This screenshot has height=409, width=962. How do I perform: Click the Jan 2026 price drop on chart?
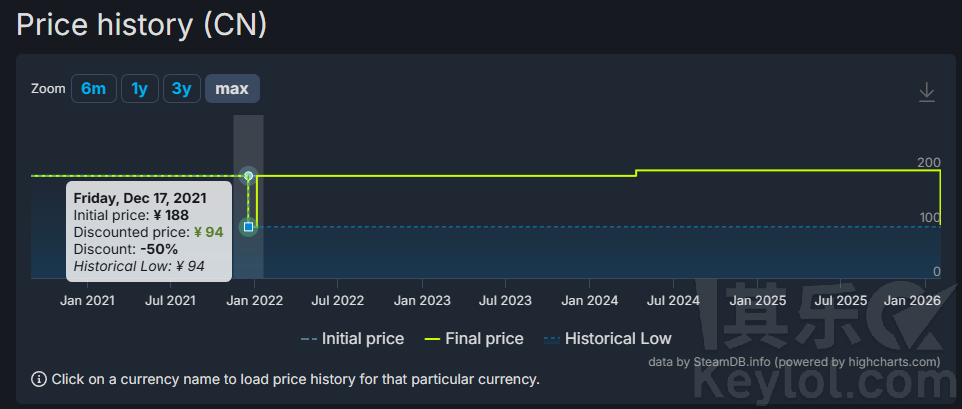[941, 197]
